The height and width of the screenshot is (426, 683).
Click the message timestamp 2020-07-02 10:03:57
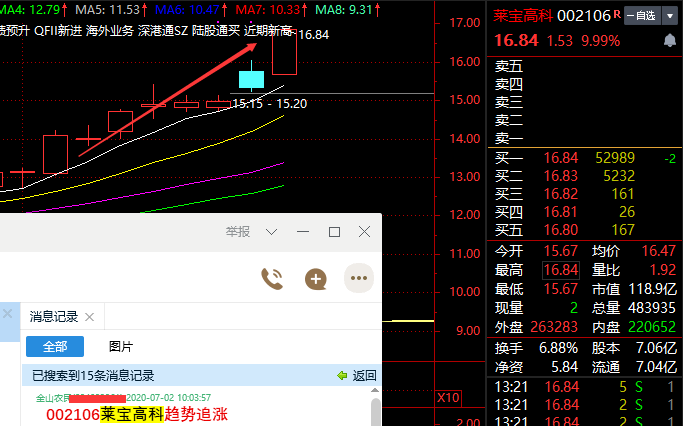[x=169, y=398]
